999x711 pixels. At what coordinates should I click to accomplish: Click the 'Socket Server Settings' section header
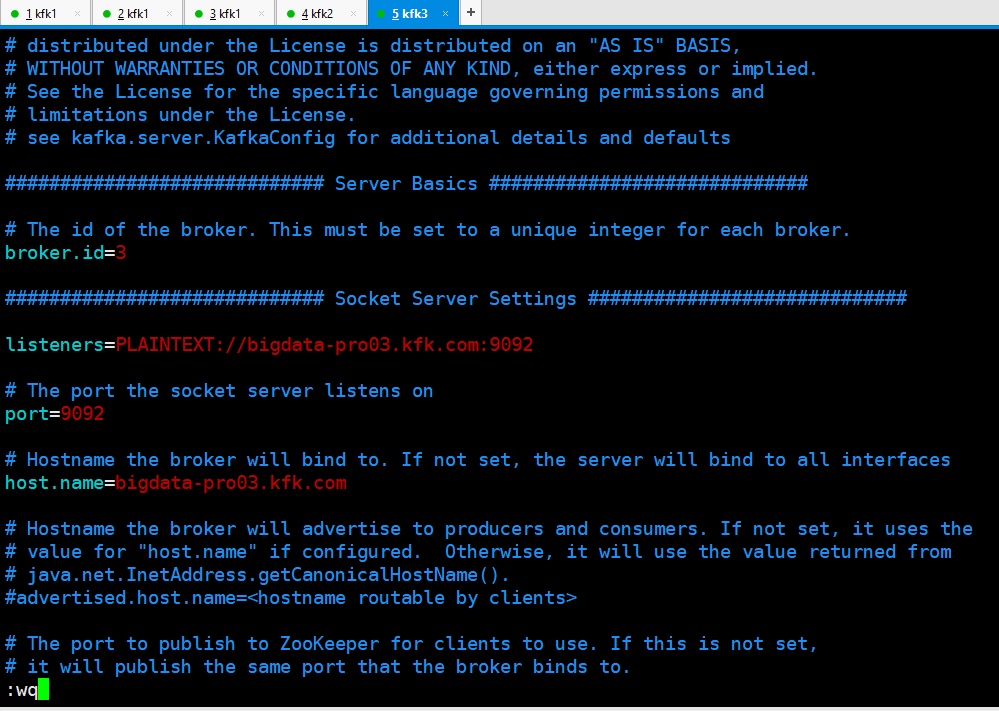click(x=456, y=299)
